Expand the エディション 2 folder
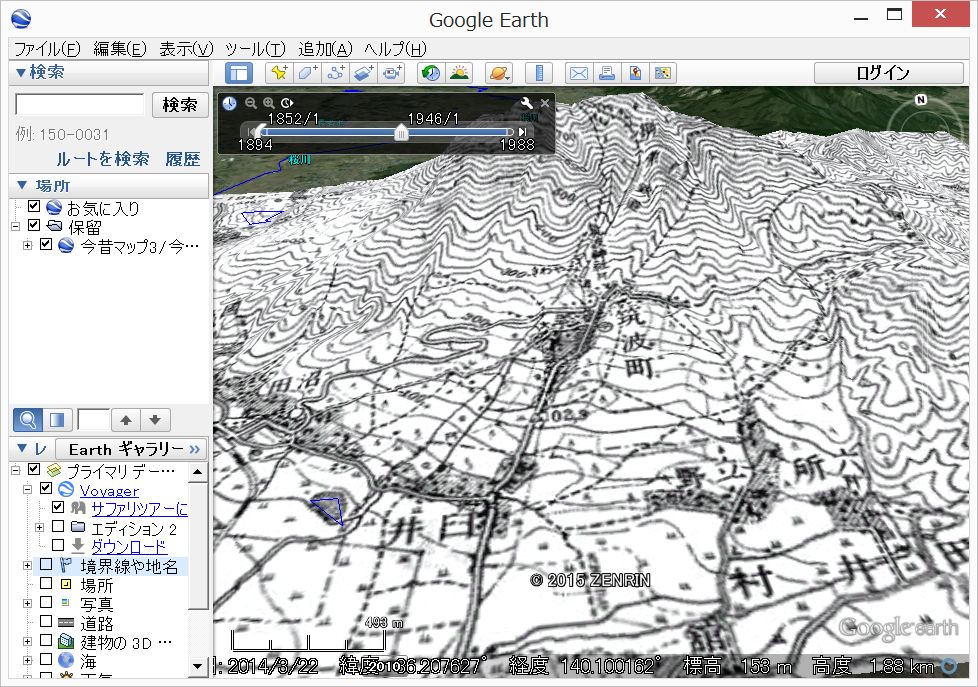The width and height of the screenshot is (978, 687). tap(39, 528)
